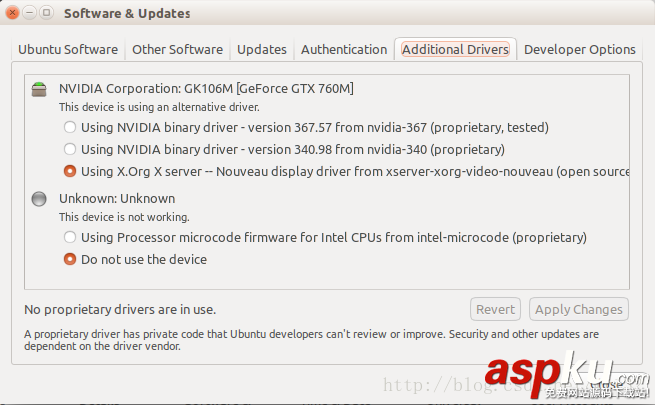Click the NVIDIA graphics card device icon
The width and height of the screenshot is (655, 405).
click(39, 89)
